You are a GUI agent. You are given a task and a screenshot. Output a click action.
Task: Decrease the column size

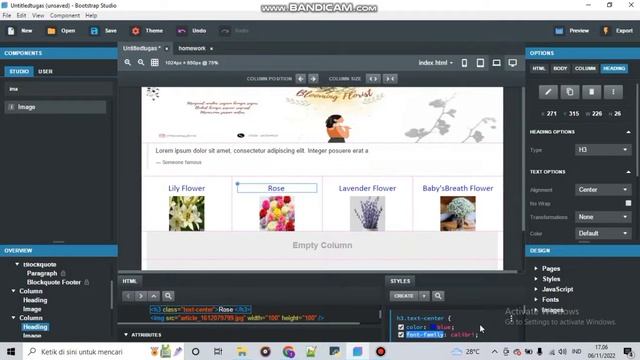click(390, 78)
